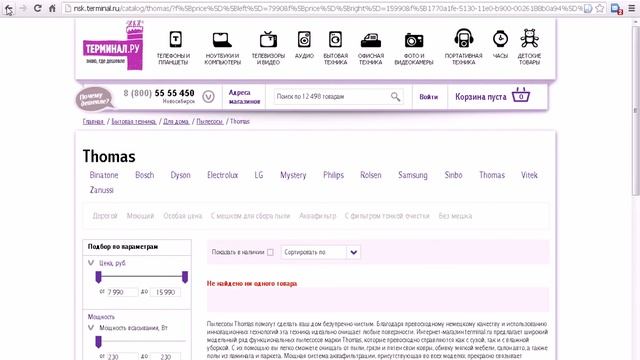Click the maximum price field showing 15 990

point(165,292)
